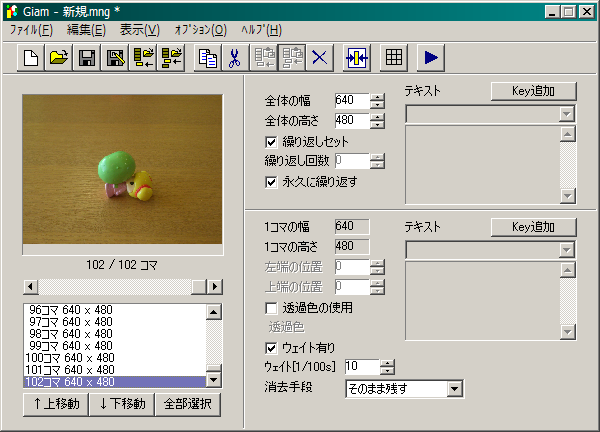Enable 透過色の使用 checkbox
Viewport: 600px width, 432px height.
coord(271,308)
